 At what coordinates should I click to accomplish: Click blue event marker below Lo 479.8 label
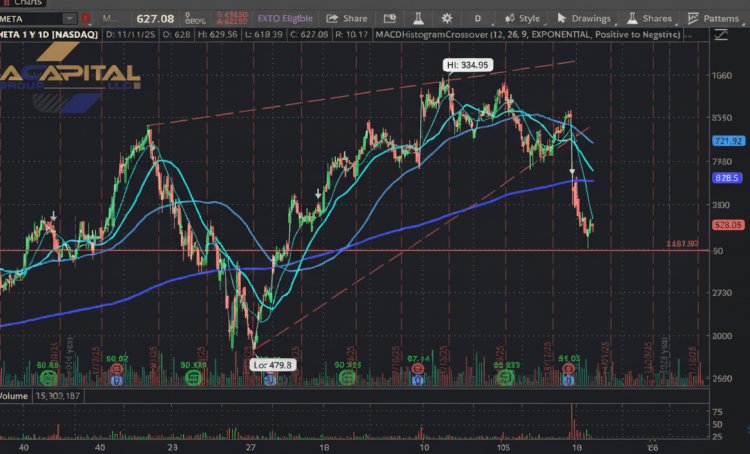coord(270,381)
